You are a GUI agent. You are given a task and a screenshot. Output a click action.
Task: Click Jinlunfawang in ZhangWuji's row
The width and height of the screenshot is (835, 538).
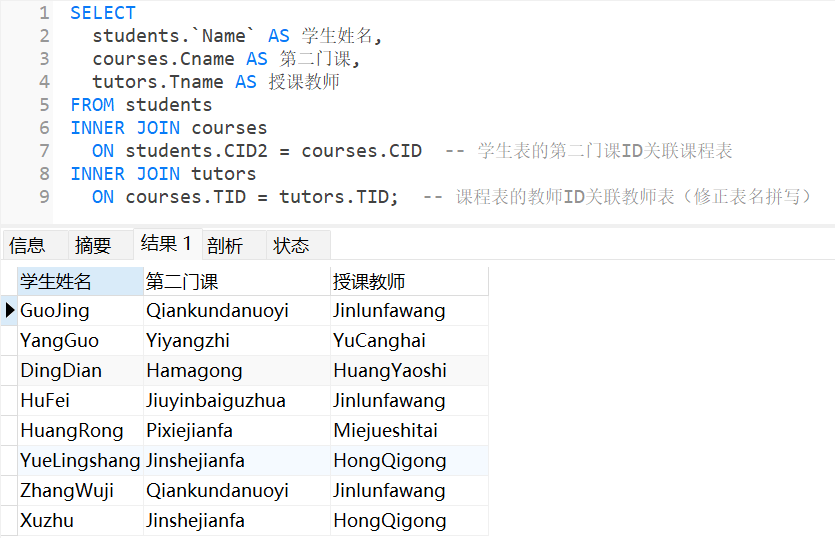click(x=409, y=491)
